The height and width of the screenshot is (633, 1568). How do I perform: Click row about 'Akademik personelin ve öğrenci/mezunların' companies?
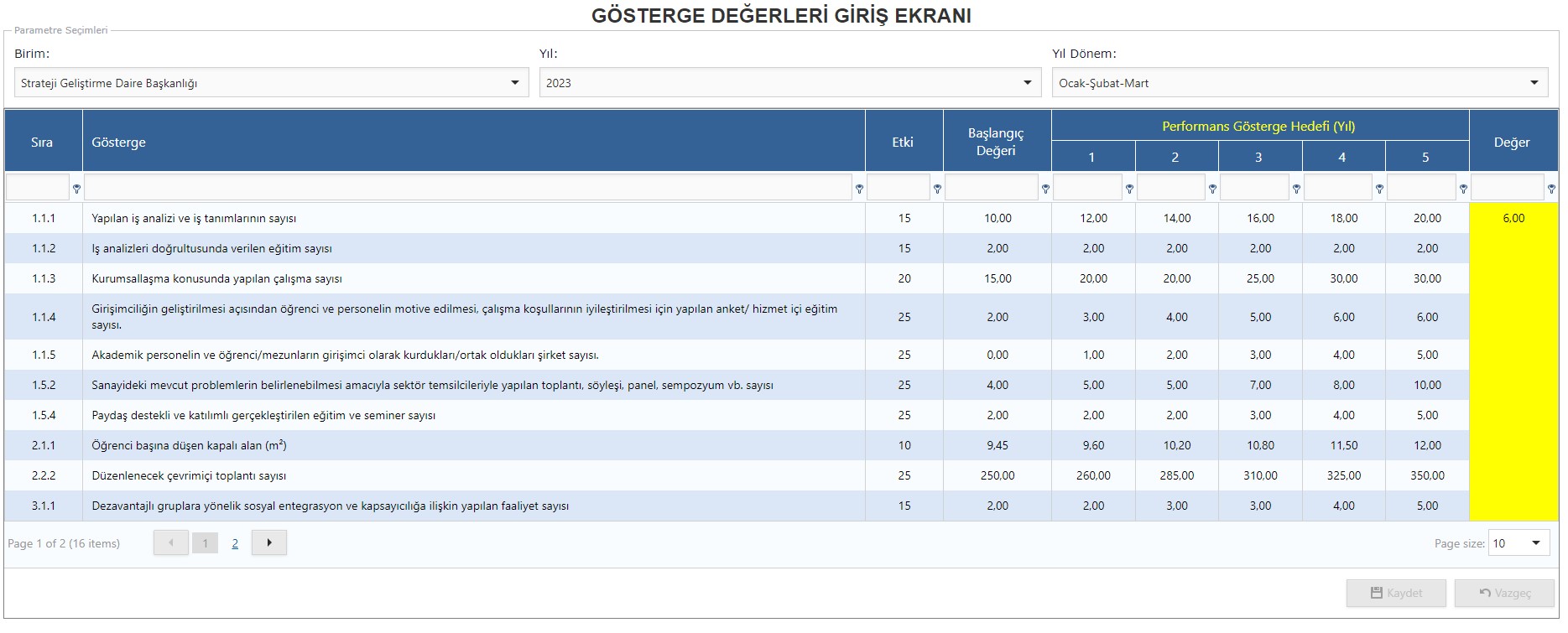coord(781,355)
